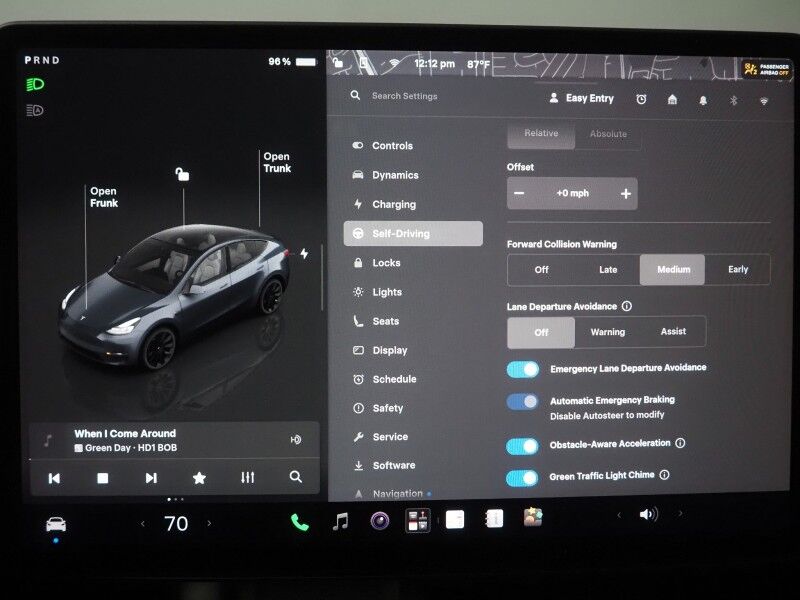800x600 pixels.
Task: Open the audio equalizer settings
Action: click(247, 477)
